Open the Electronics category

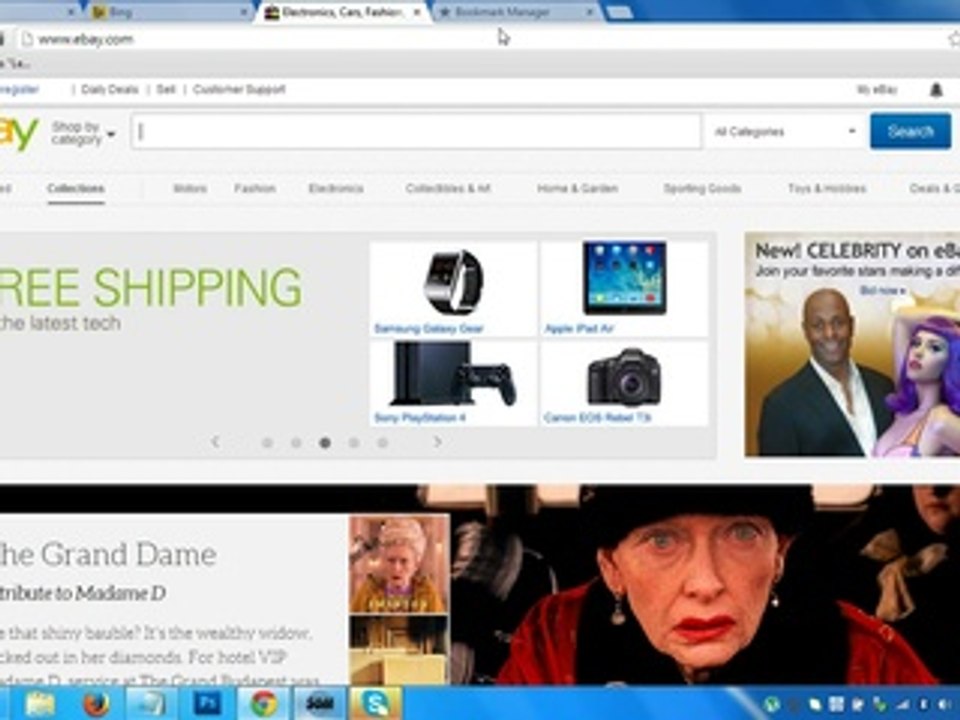click(336, 189)
